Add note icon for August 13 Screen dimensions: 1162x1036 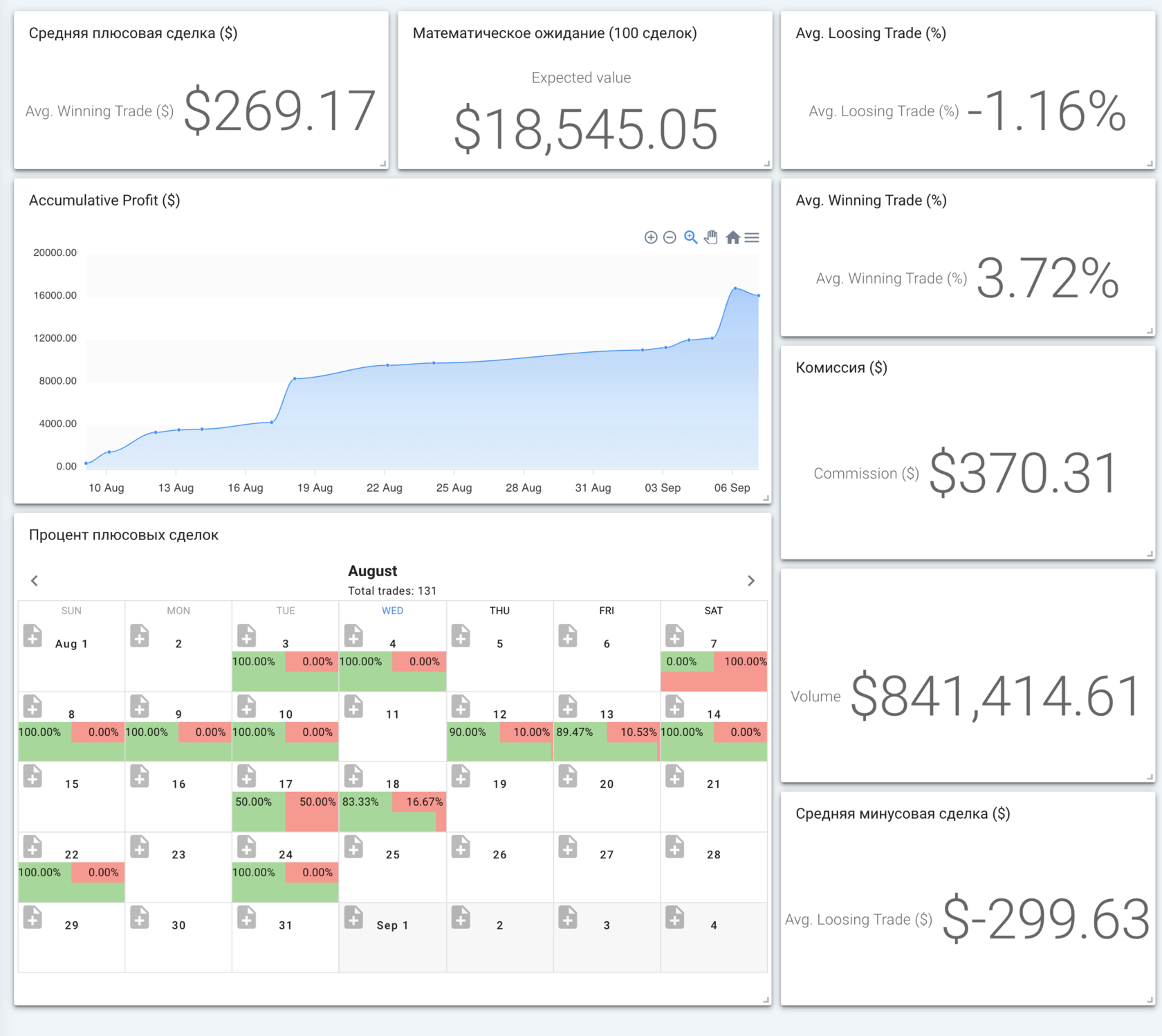(568, 706)
